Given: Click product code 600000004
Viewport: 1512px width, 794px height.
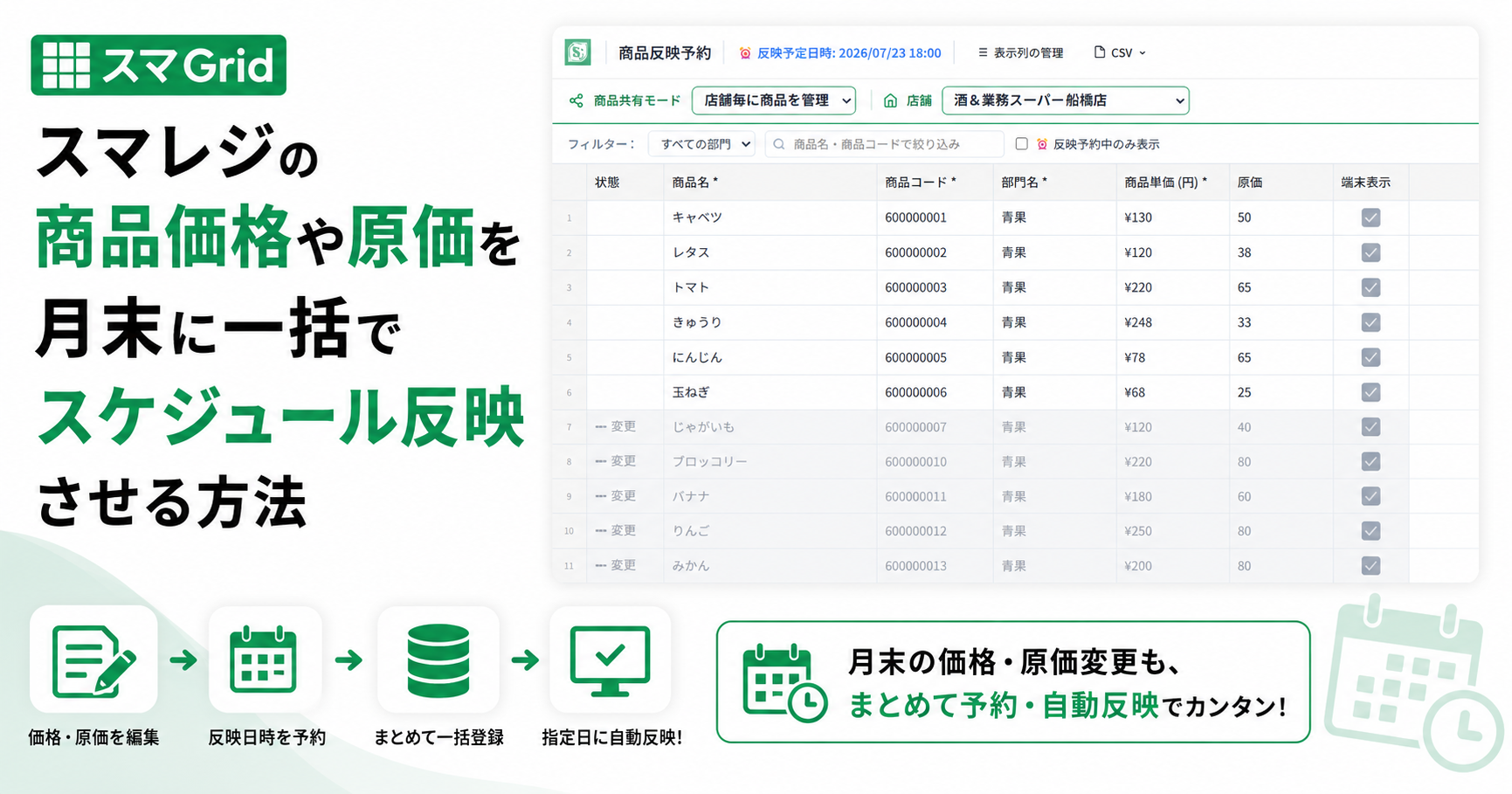Looking at the screenshot, I should point(915,322).
